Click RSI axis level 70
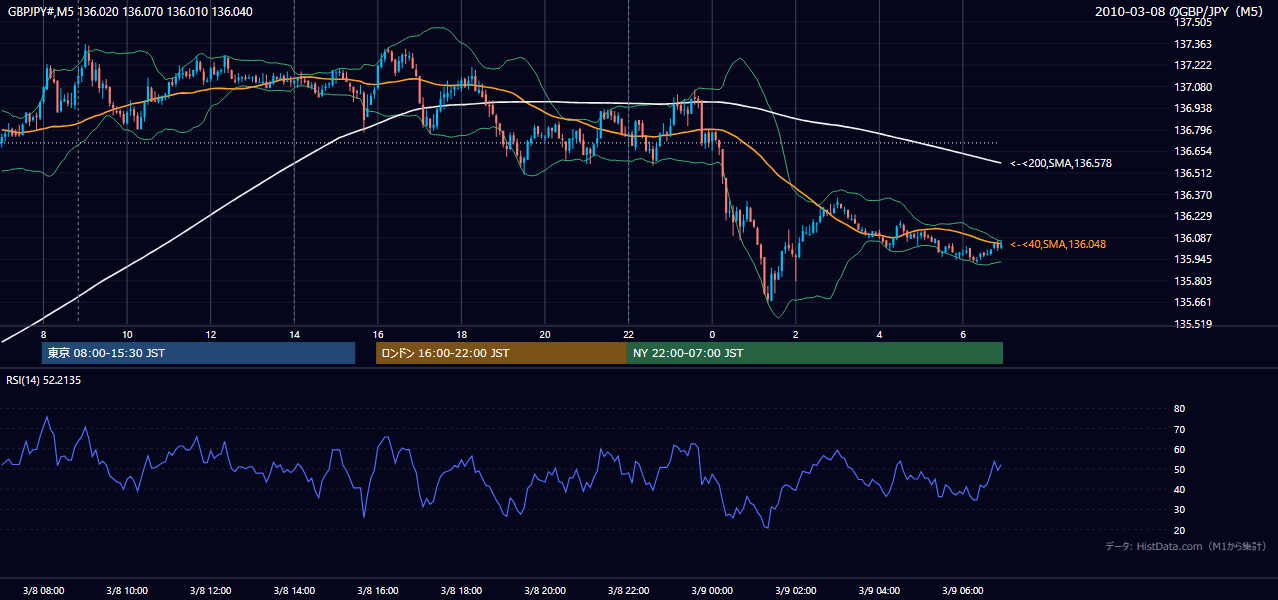This screenshot has height=600, width=1278. pyautogui.click(x=1179, y=429)
